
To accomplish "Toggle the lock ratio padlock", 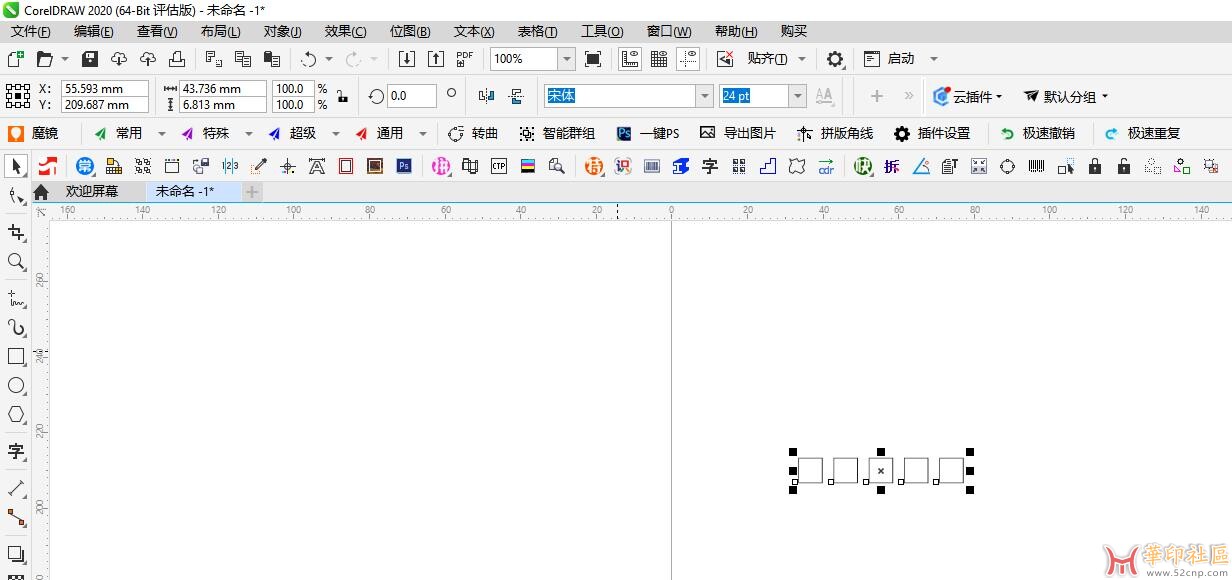I will pyautogui.click(x=342, y=97).
